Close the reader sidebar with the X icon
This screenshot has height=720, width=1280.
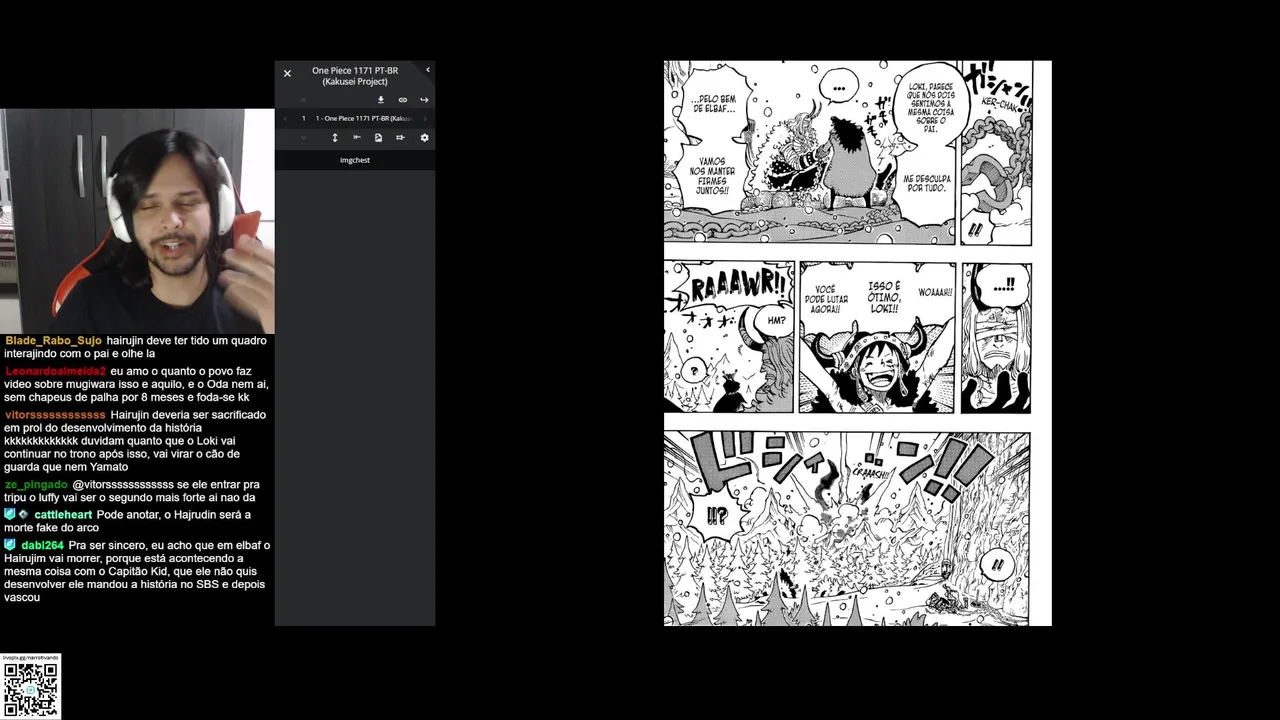(x=287, y=73)
